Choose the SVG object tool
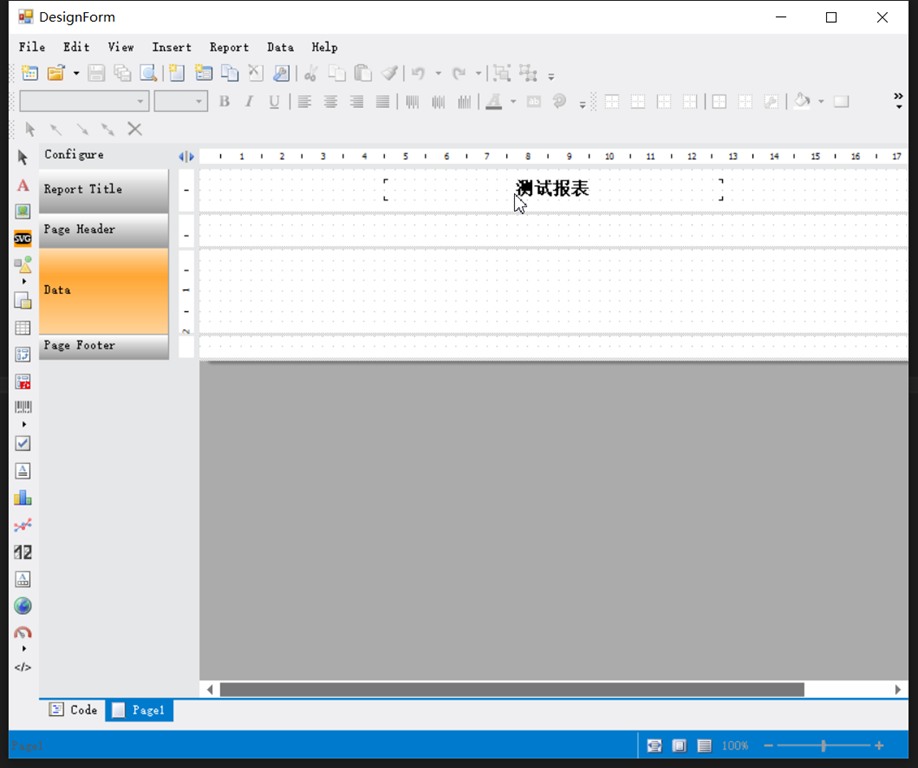Image resolution: width=918 pixels, height=768 pixels. [x=23, y=239]
